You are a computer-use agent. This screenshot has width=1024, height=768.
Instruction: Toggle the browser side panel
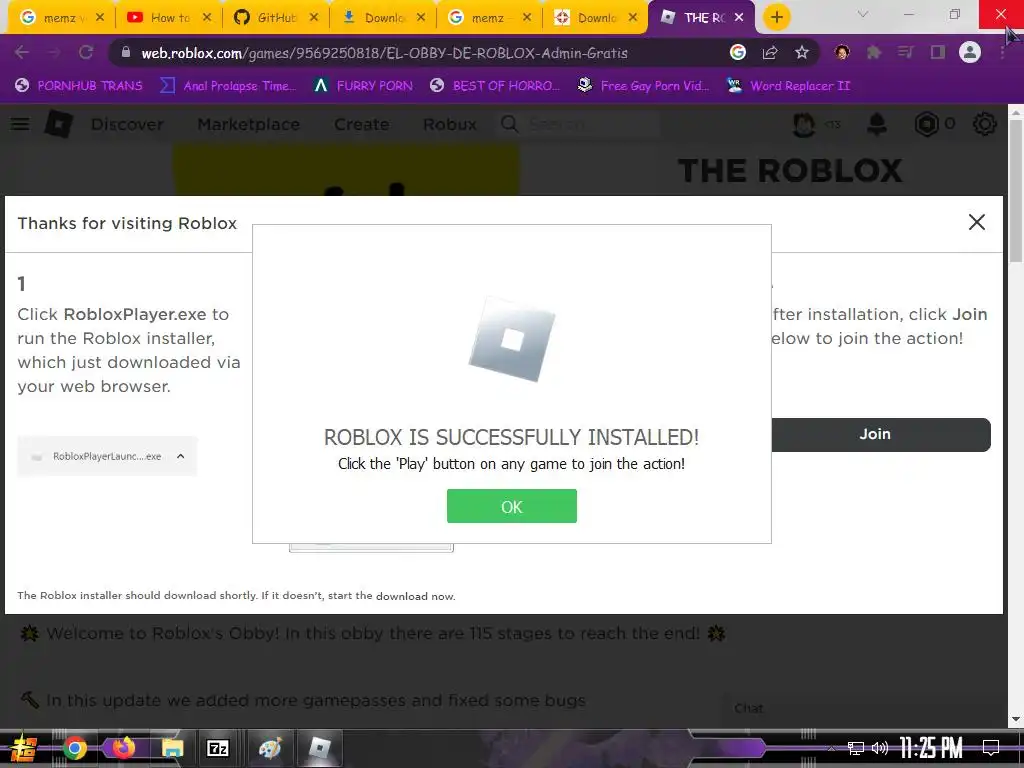[938, 52]
